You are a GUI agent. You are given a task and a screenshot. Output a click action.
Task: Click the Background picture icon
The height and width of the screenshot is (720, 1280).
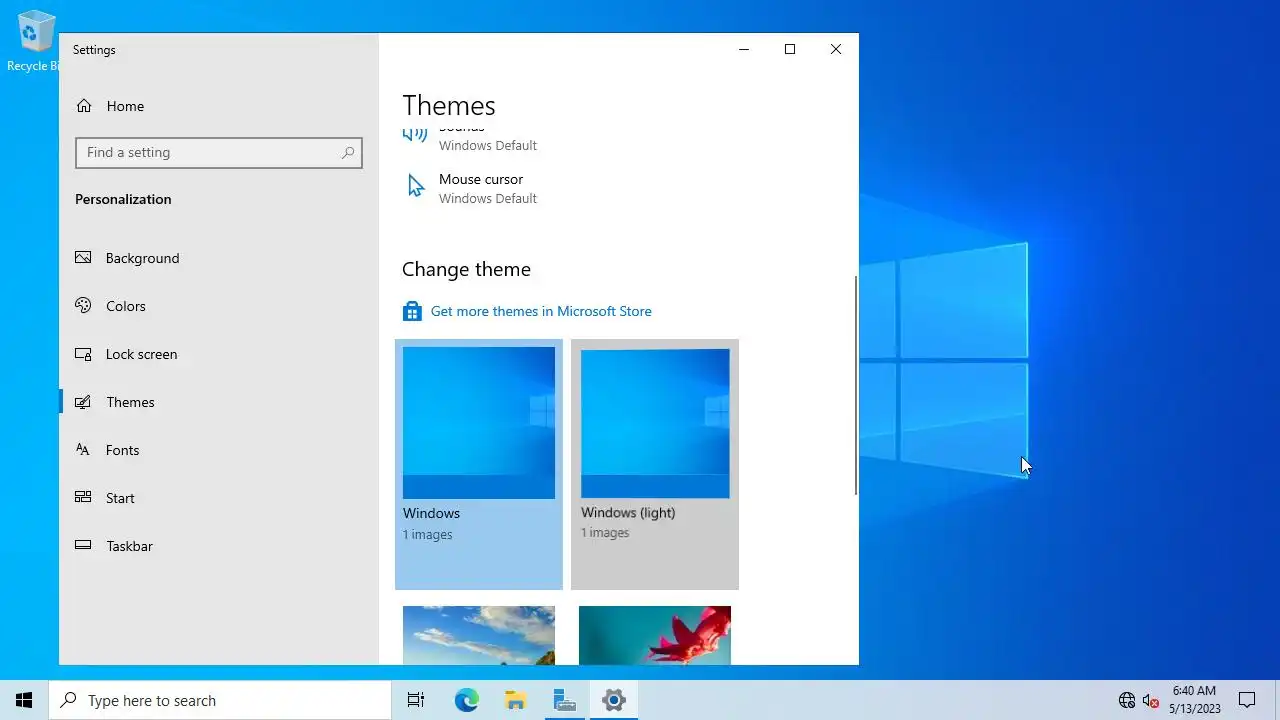(84, 258)
